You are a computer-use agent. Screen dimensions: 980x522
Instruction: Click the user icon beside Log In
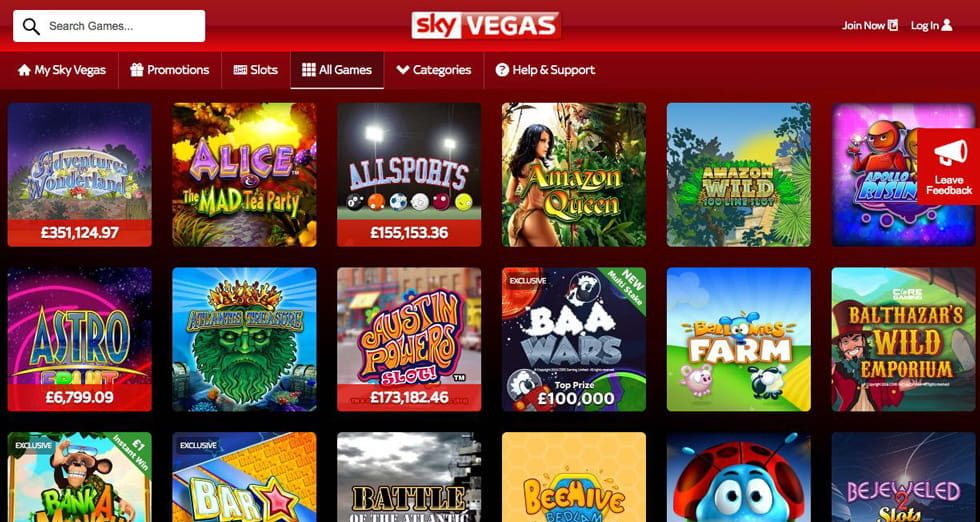[947, 25]
